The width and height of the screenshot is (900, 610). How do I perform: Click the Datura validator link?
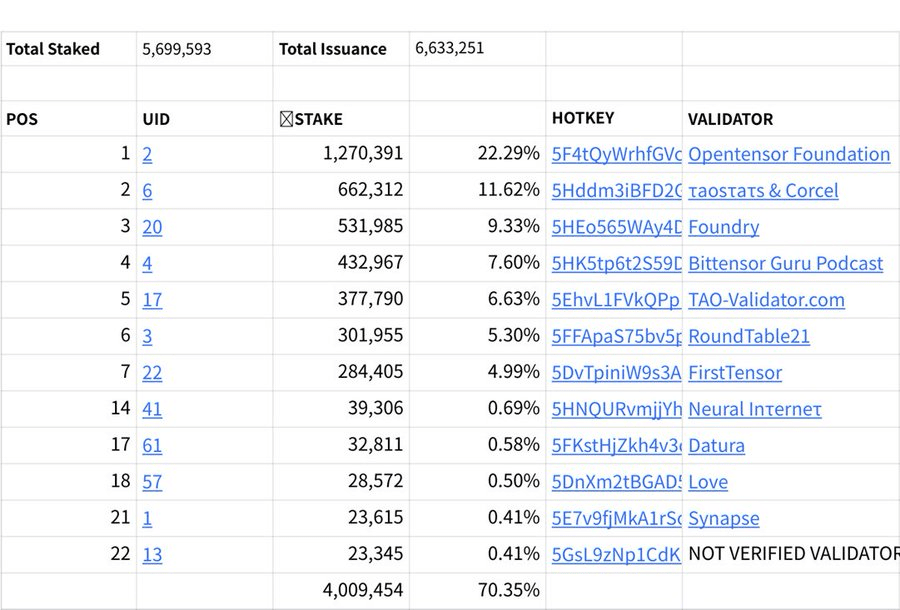tap(716, 445)
